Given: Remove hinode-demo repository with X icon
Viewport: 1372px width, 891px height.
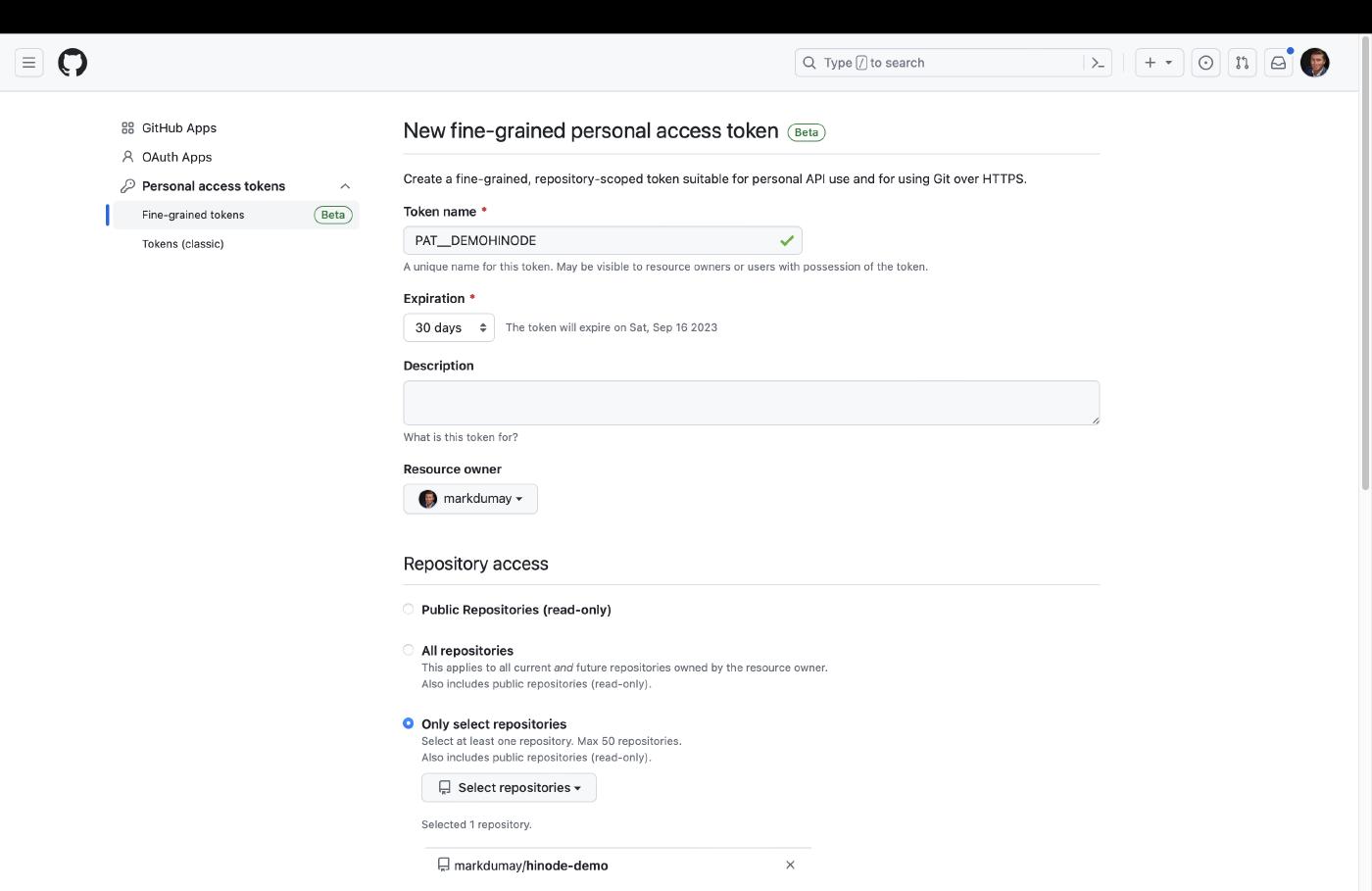Looking at the screenshot, I should pos(790,865).
